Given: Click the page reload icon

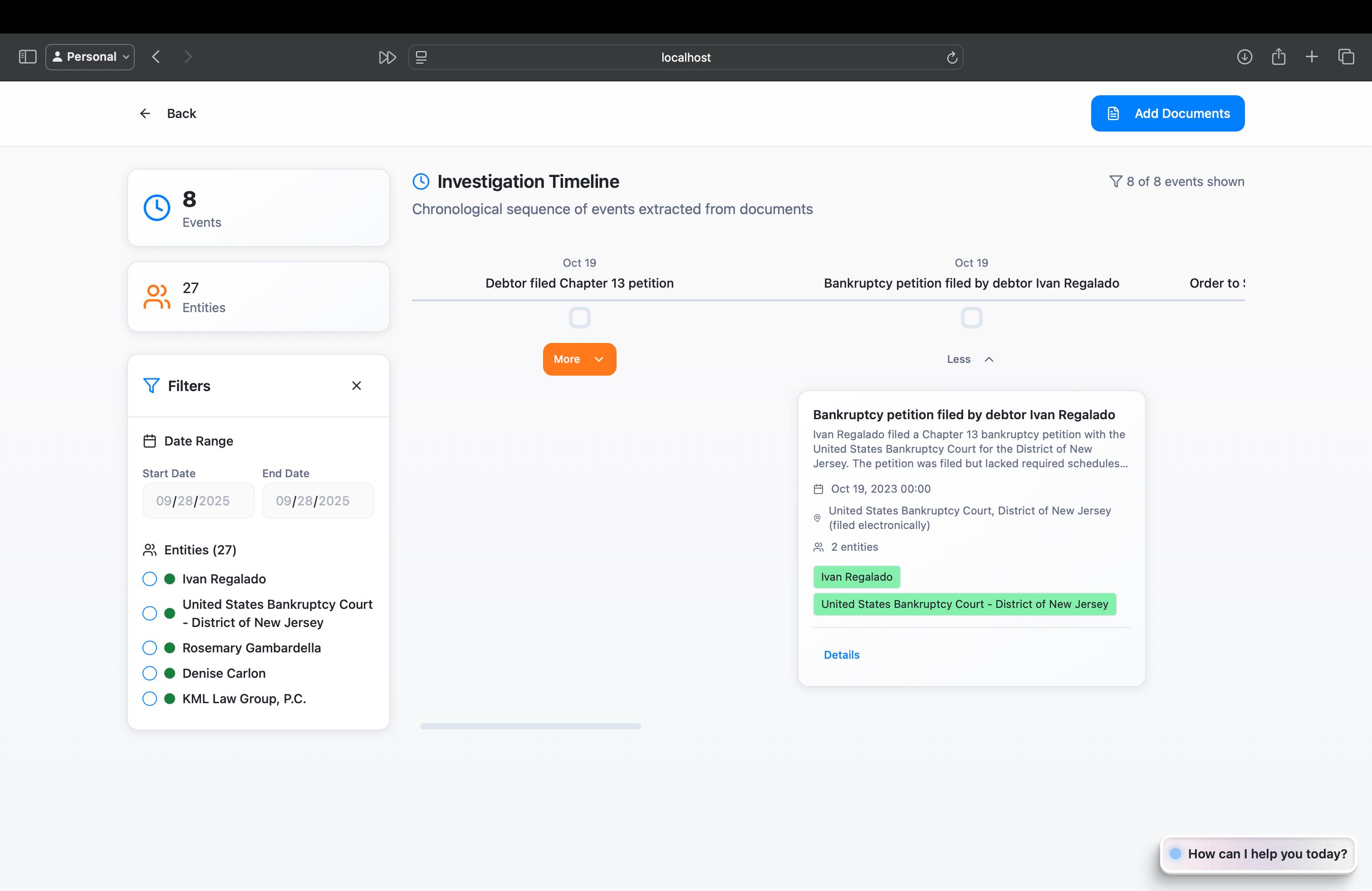Looking at the screenshot, I should (952, 57).
